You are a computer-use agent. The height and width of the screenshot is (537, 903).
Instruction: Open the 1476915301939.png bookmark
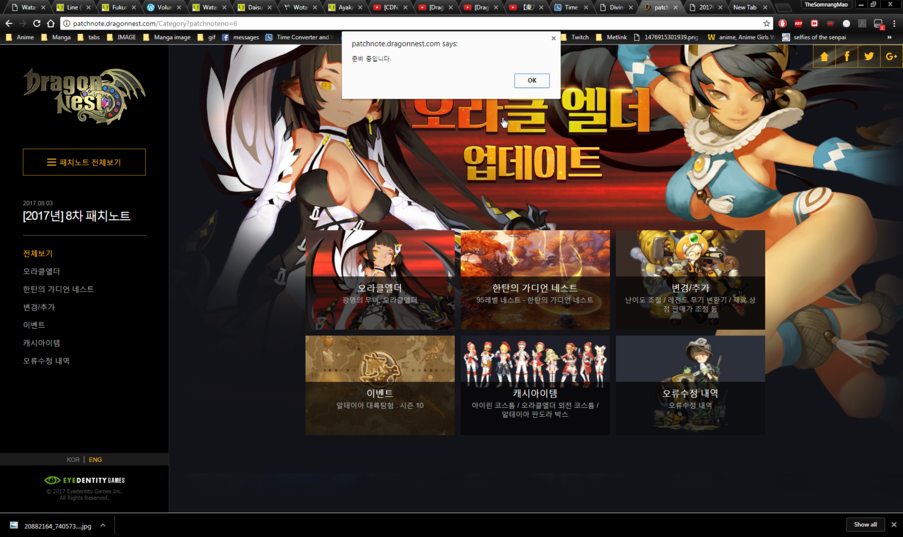click(666, 37)
